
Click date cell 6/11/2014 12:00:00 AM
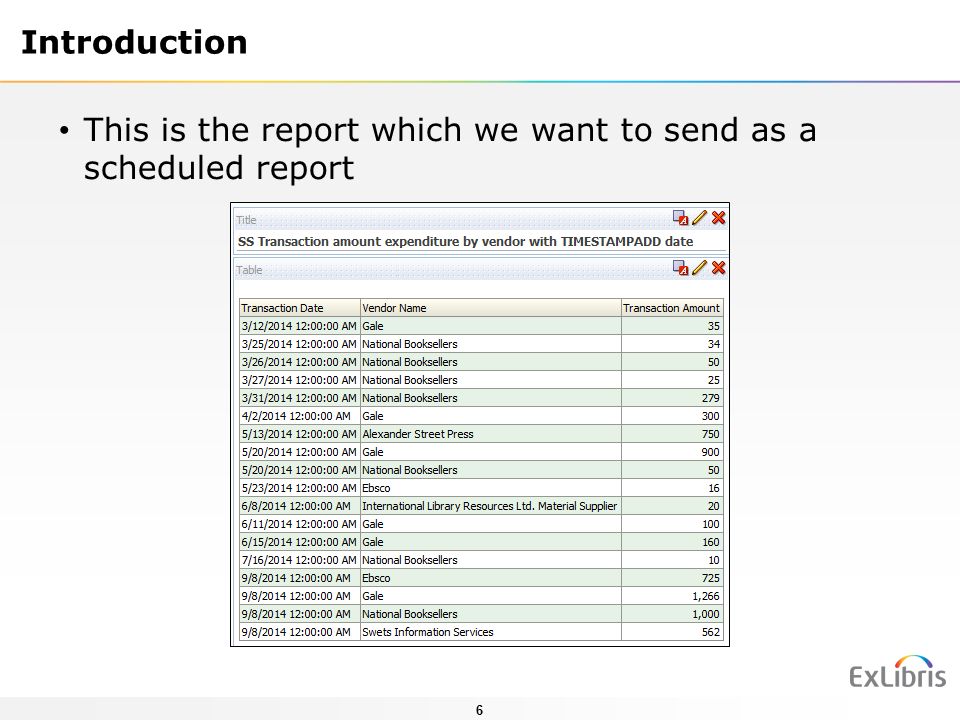pyautogui.click(x=300, y=523)
